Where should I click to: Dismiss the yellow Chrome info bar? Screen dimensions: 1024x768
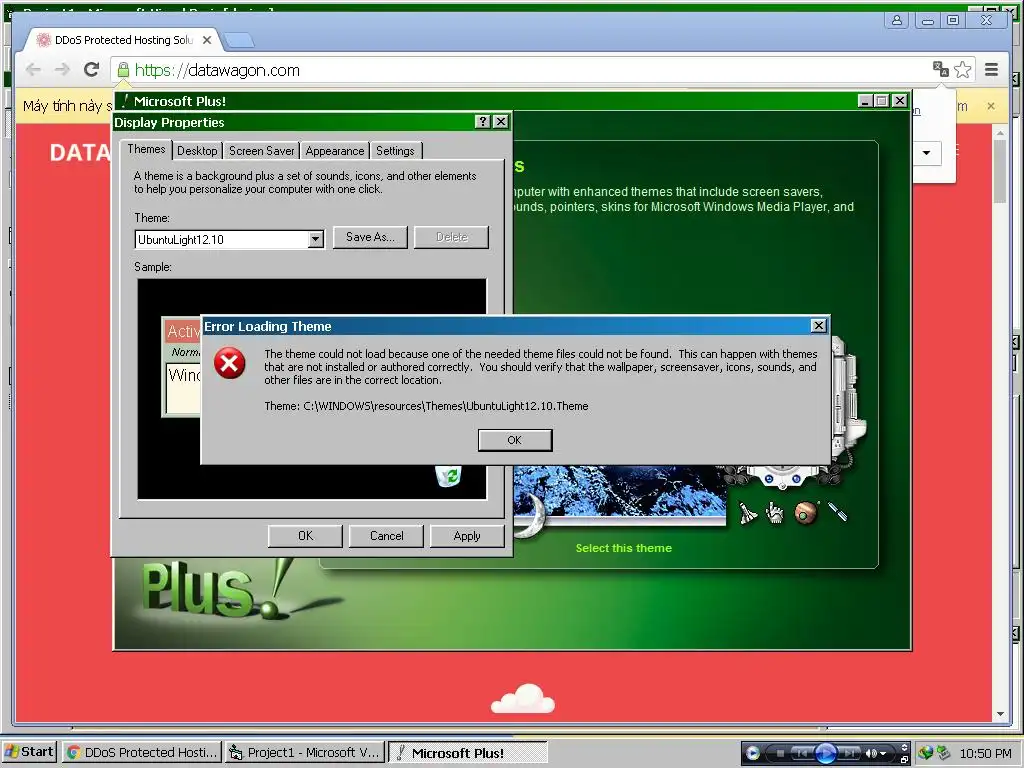pos(991,106)
